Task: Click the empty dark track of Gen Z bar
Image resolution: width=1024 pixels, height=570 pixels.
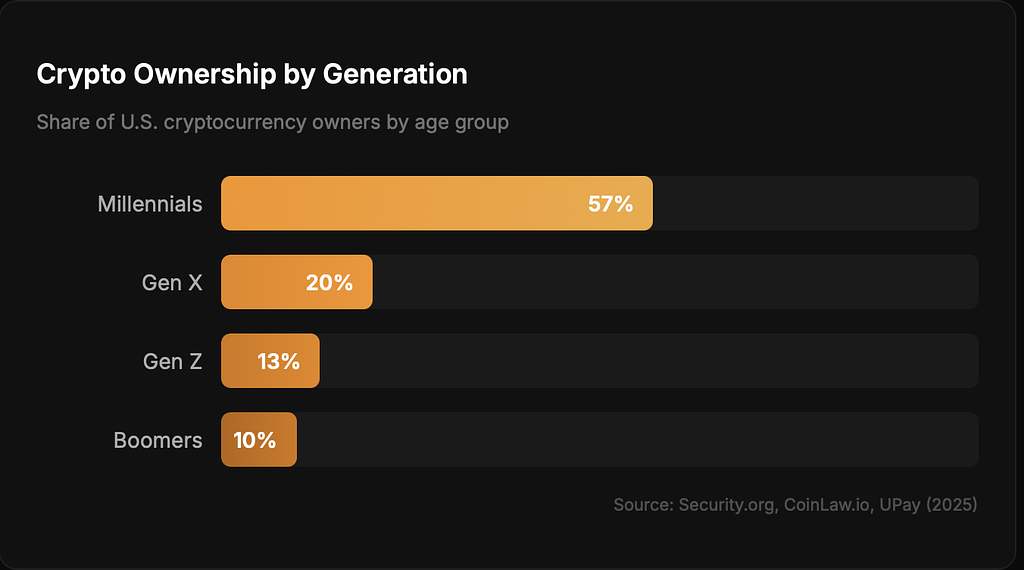Action: [x=648, y=361]
